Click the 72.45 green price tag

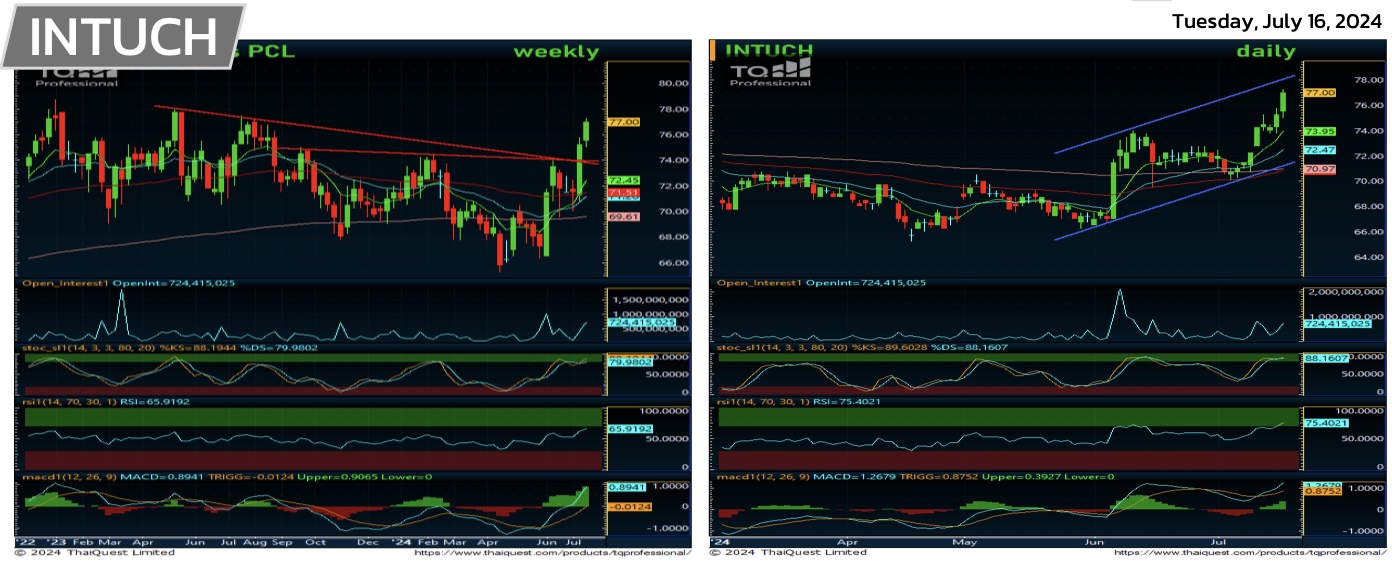tap(624, 181)
